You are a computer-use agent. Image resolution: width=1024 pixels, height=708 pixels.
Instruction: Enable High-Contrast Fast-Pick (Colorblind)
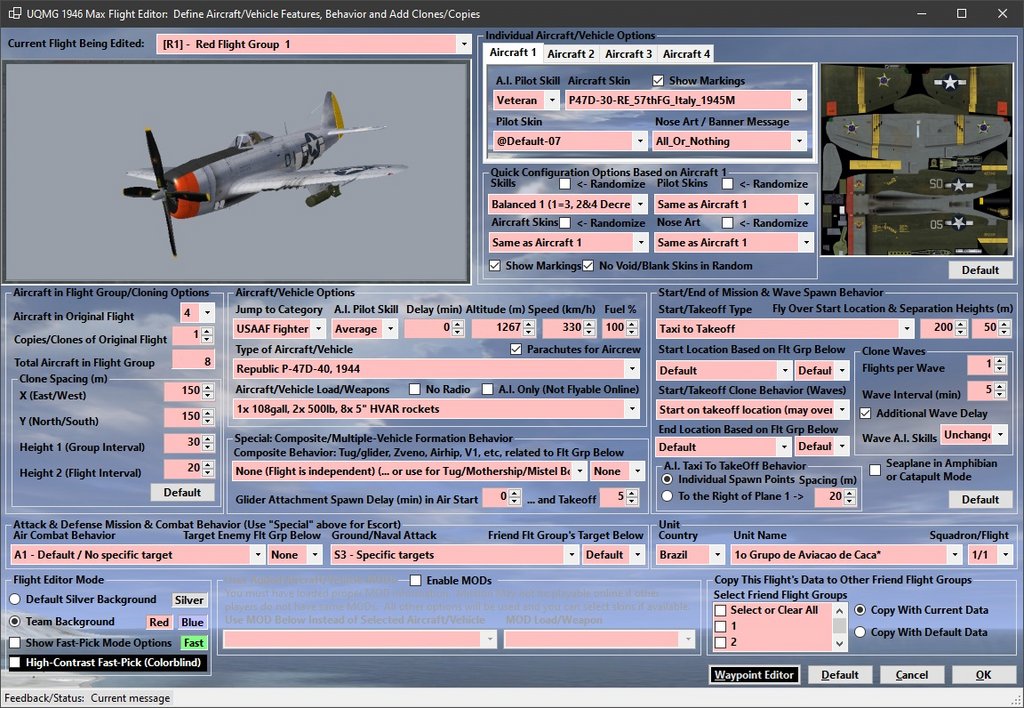coord(14,662)
